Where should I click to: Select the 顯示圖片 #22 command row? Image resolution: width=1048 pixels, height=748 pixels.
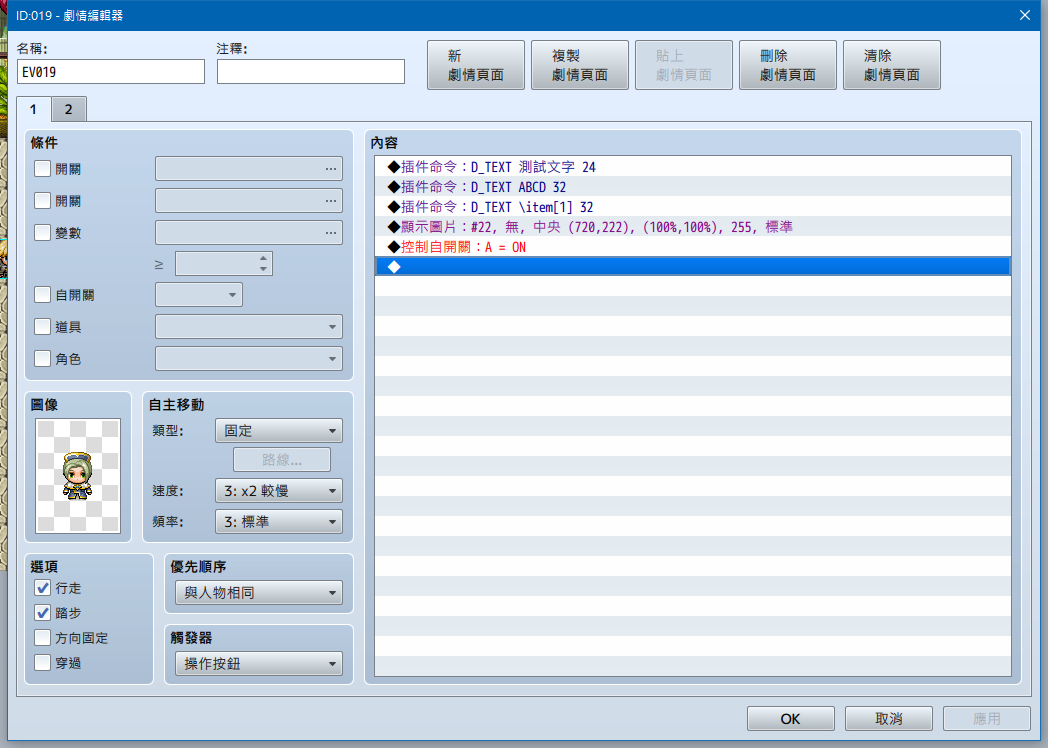tap(692, 227)
